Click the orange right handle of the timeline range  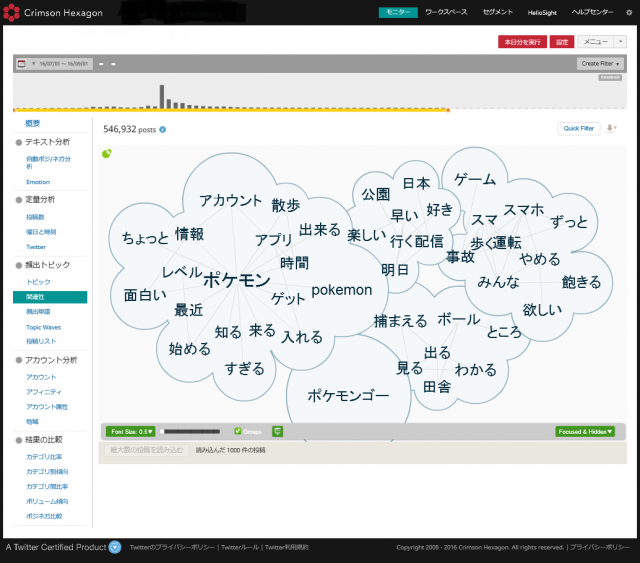pyautogui.click(x=448, y=110)
